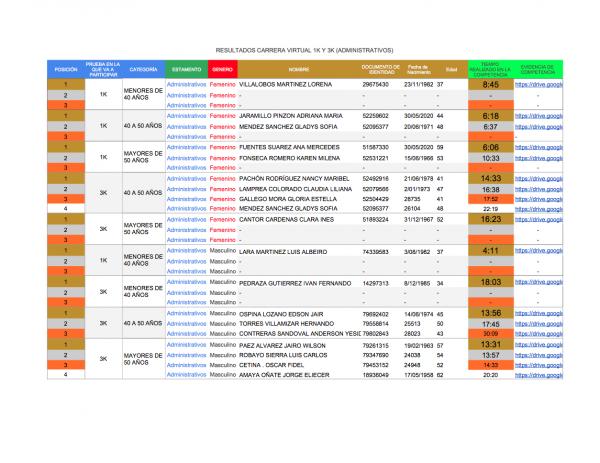The image size is (600, 463).
Task: Open the drive link for GALLEGO MORA GLORIA ESTELLA
Action: pos(539,199)
